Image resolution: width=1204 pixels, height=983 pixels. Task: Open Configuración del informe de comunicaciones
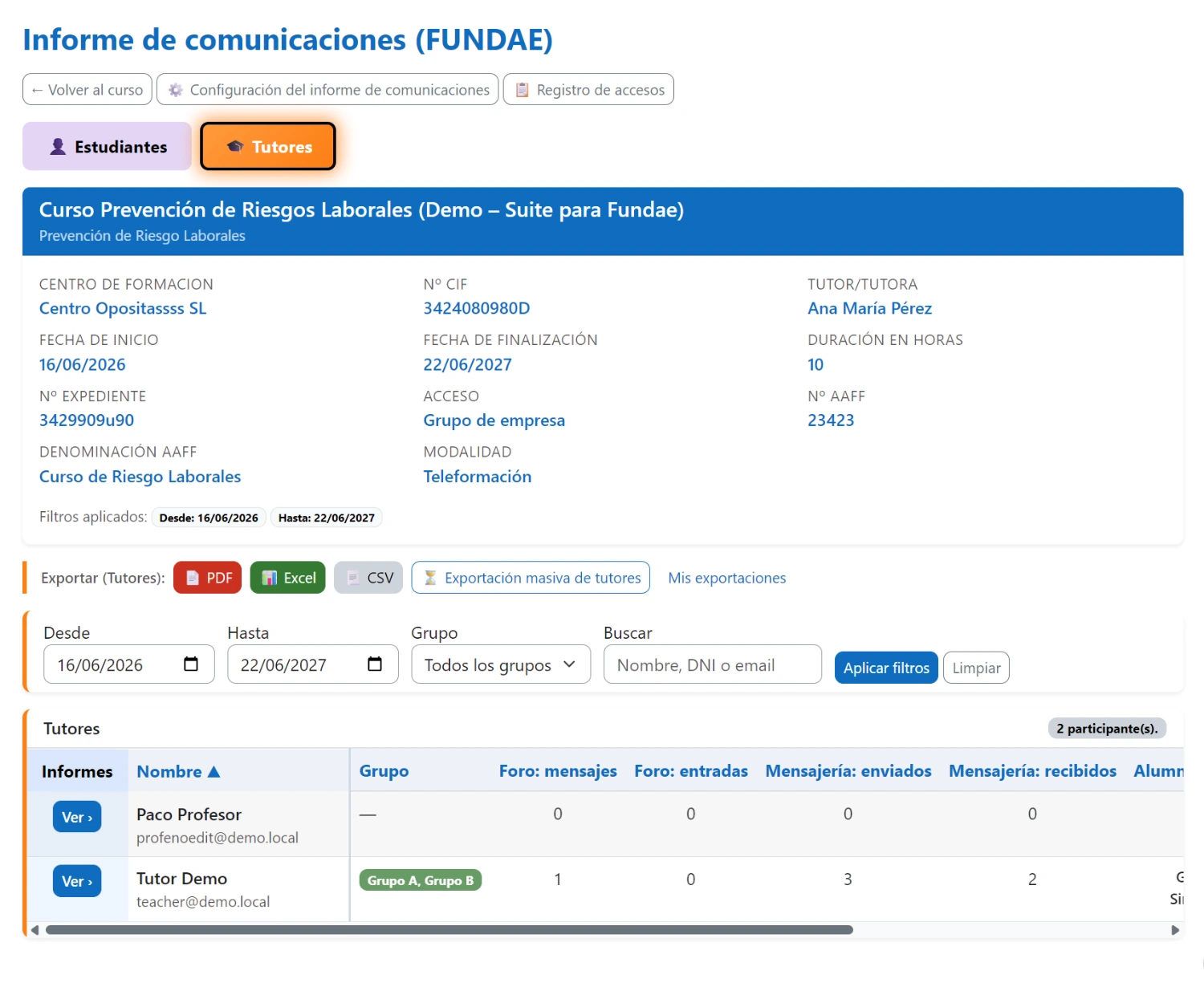click(327, 90)
